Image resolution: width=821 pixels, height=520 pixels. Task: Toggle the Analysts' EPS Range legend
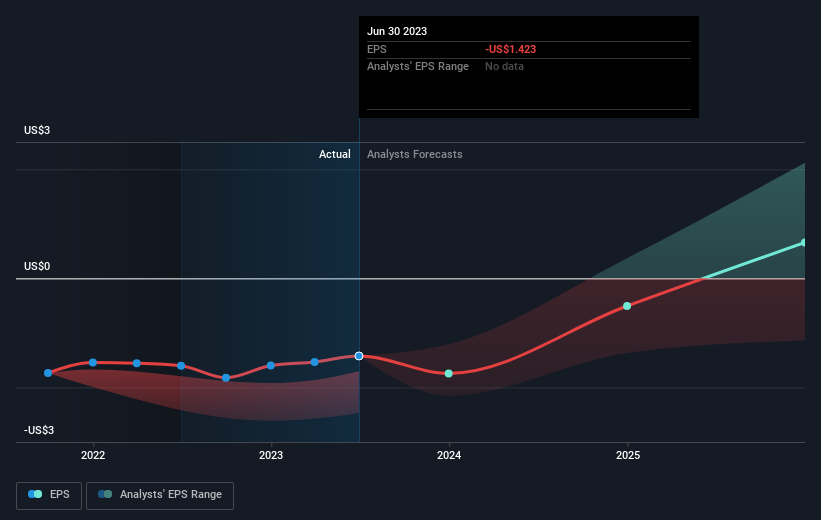[x=160, y=495]
